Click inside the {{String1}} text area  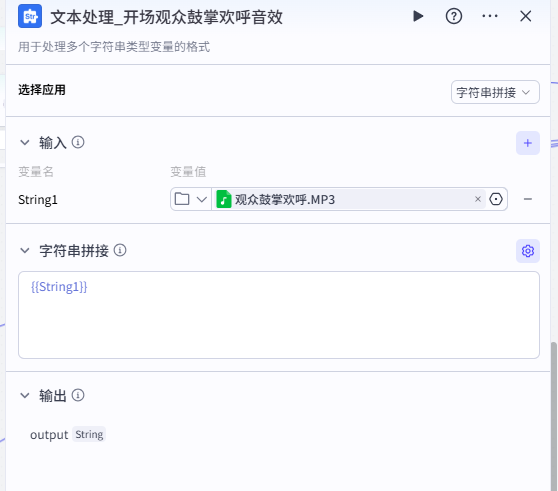coord(279,315)
